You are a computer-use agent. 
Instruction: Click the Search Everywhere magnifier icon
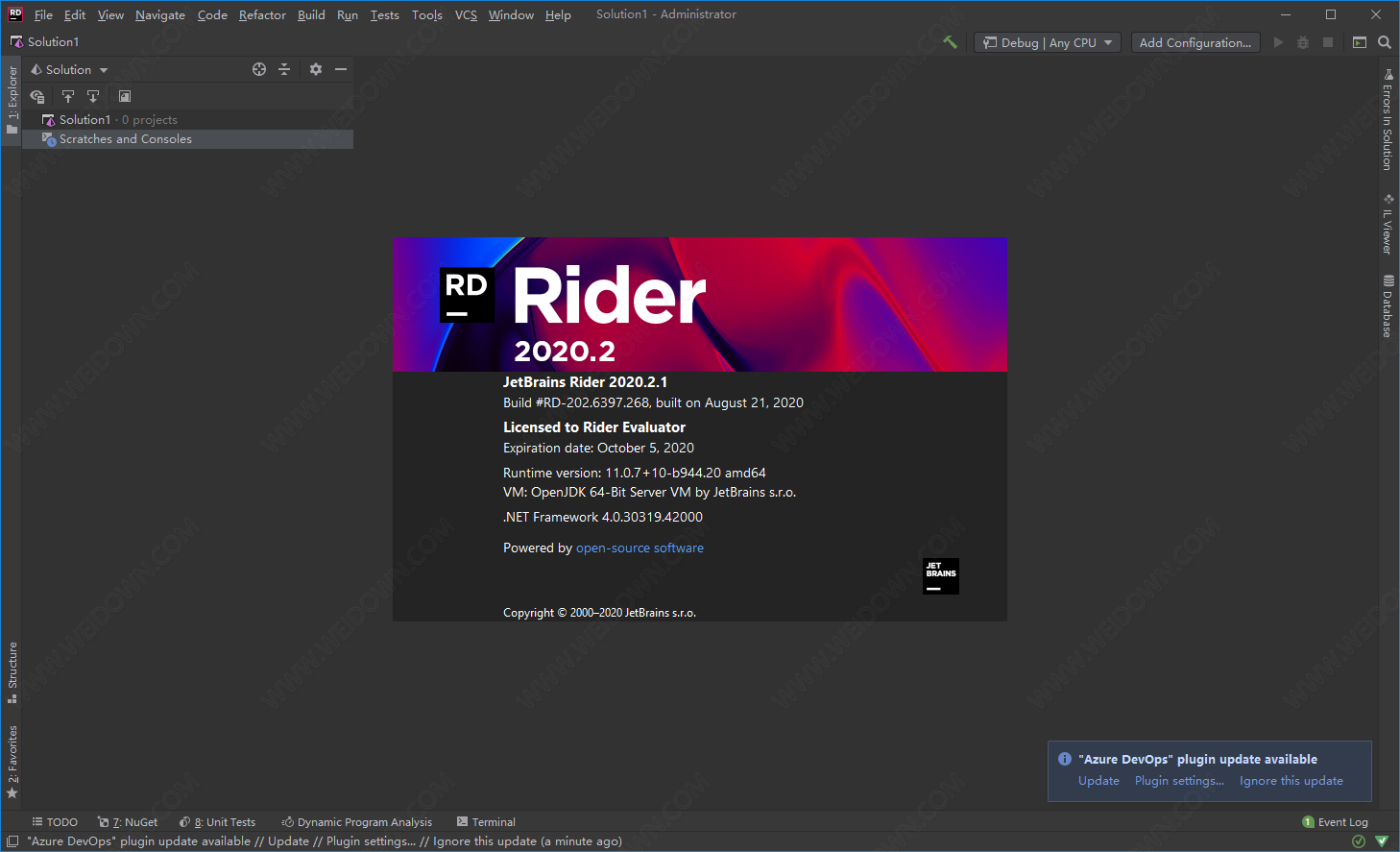tap(1385, 42)
